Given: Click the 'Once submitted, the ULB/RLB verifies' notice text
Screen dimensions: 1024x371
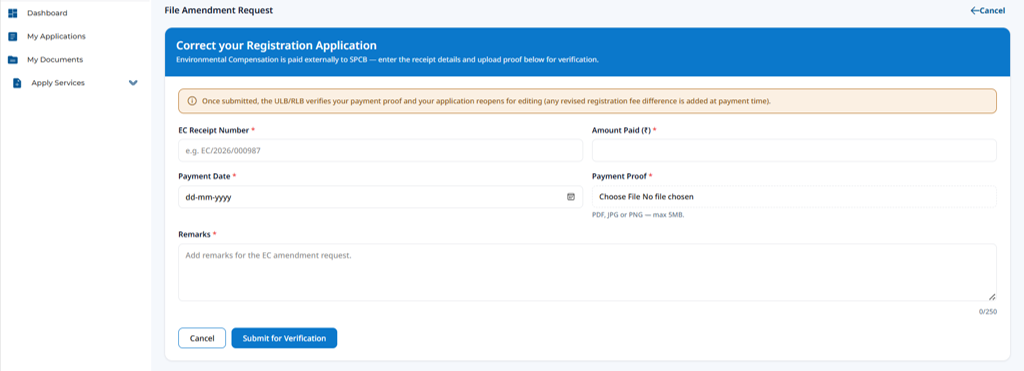Looking at the screenshot, I should point(487,101).
